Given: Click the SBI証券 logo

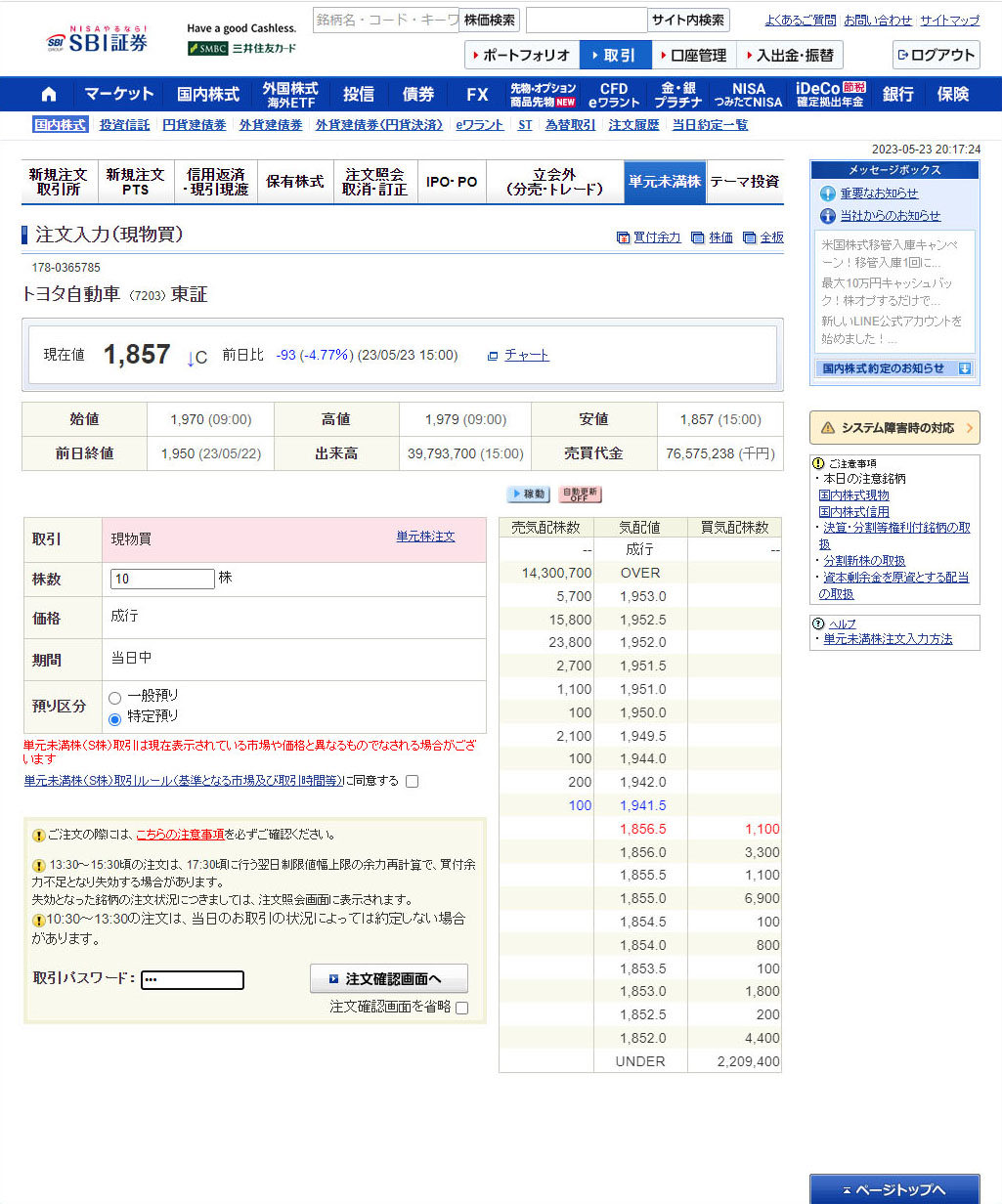Looking at the screenshot, I should tap(97, 41).
